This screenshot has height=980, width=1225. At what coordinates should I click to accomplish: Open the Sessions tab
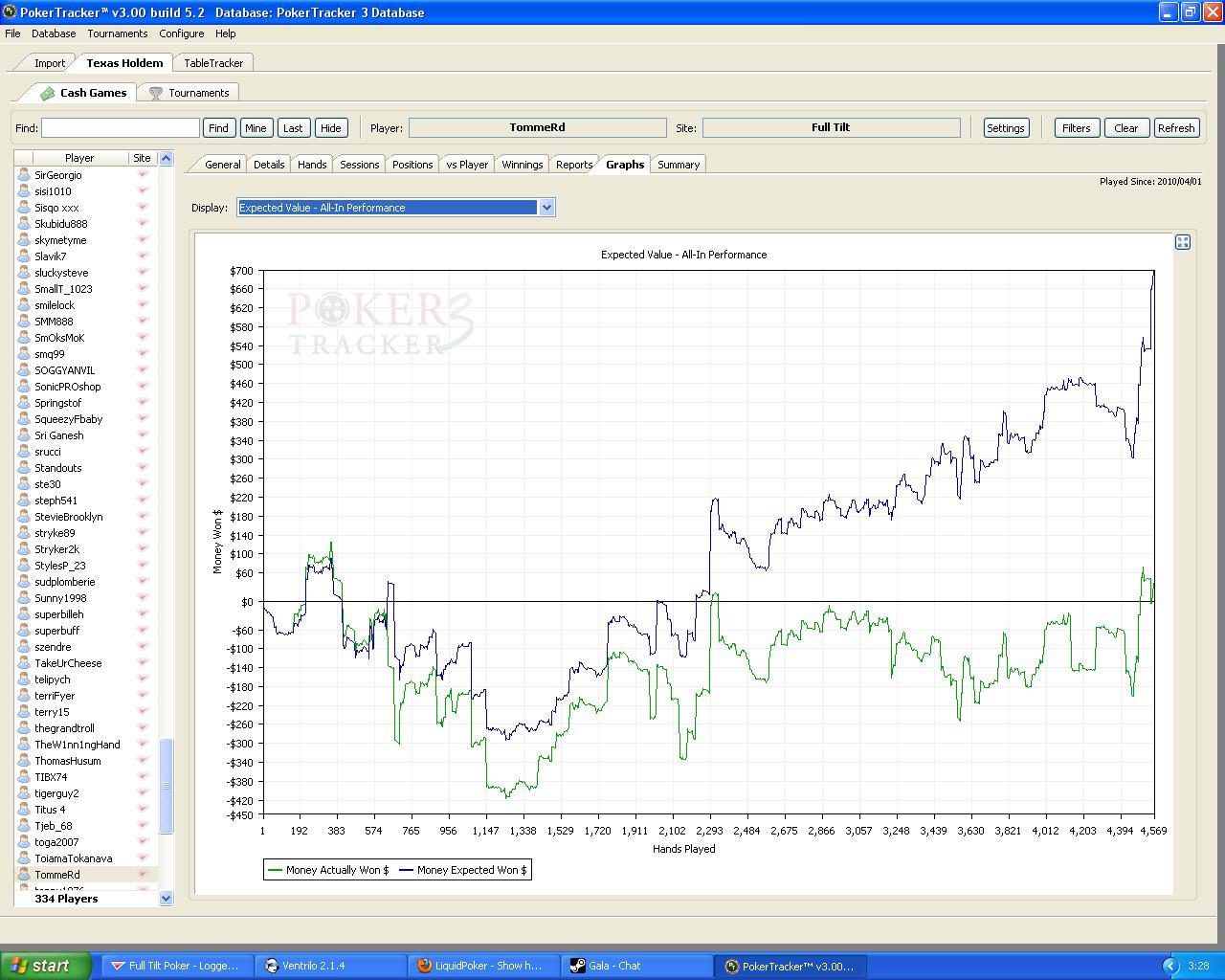[x=360, y=165]
